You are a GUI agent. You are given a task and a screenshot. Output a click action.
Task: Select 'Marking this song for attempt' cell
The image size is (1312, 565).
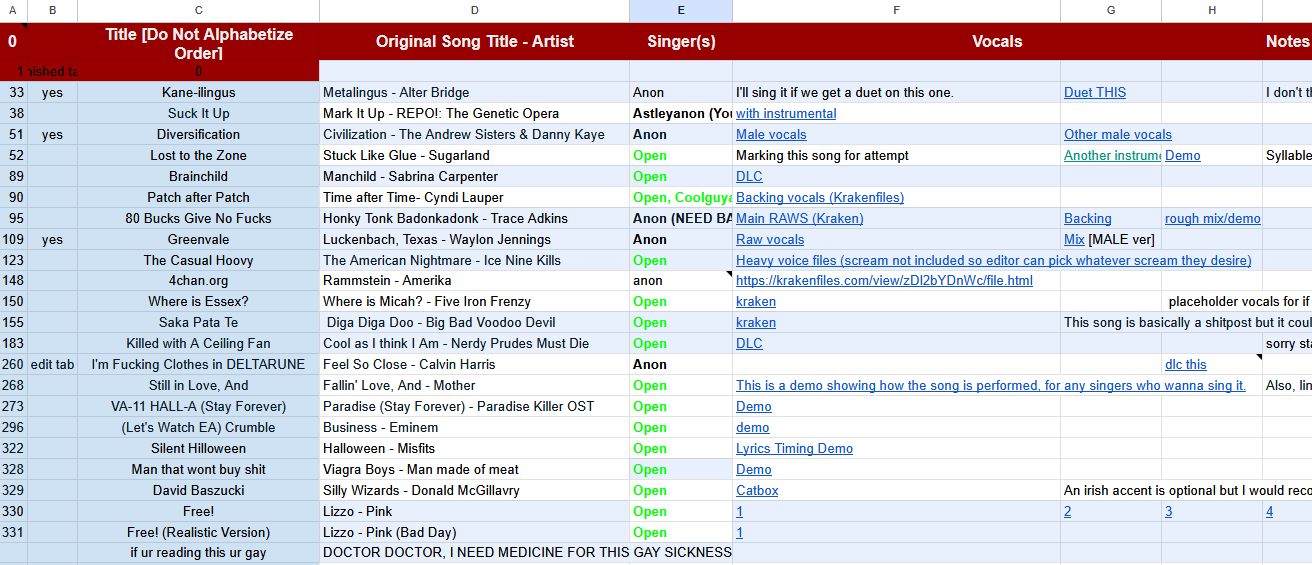click(896, 155)
